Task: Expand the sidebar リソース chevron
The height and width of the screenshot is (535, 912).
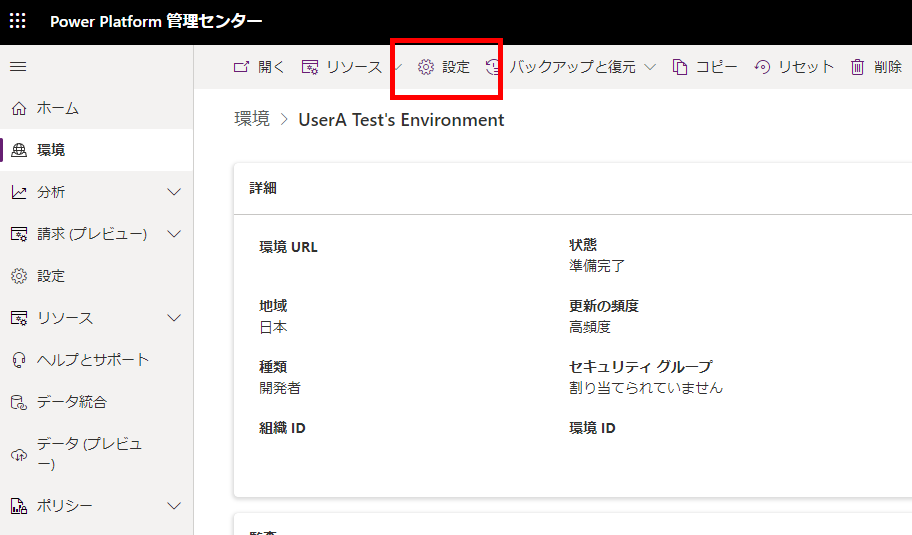Action: coord(174,318)
